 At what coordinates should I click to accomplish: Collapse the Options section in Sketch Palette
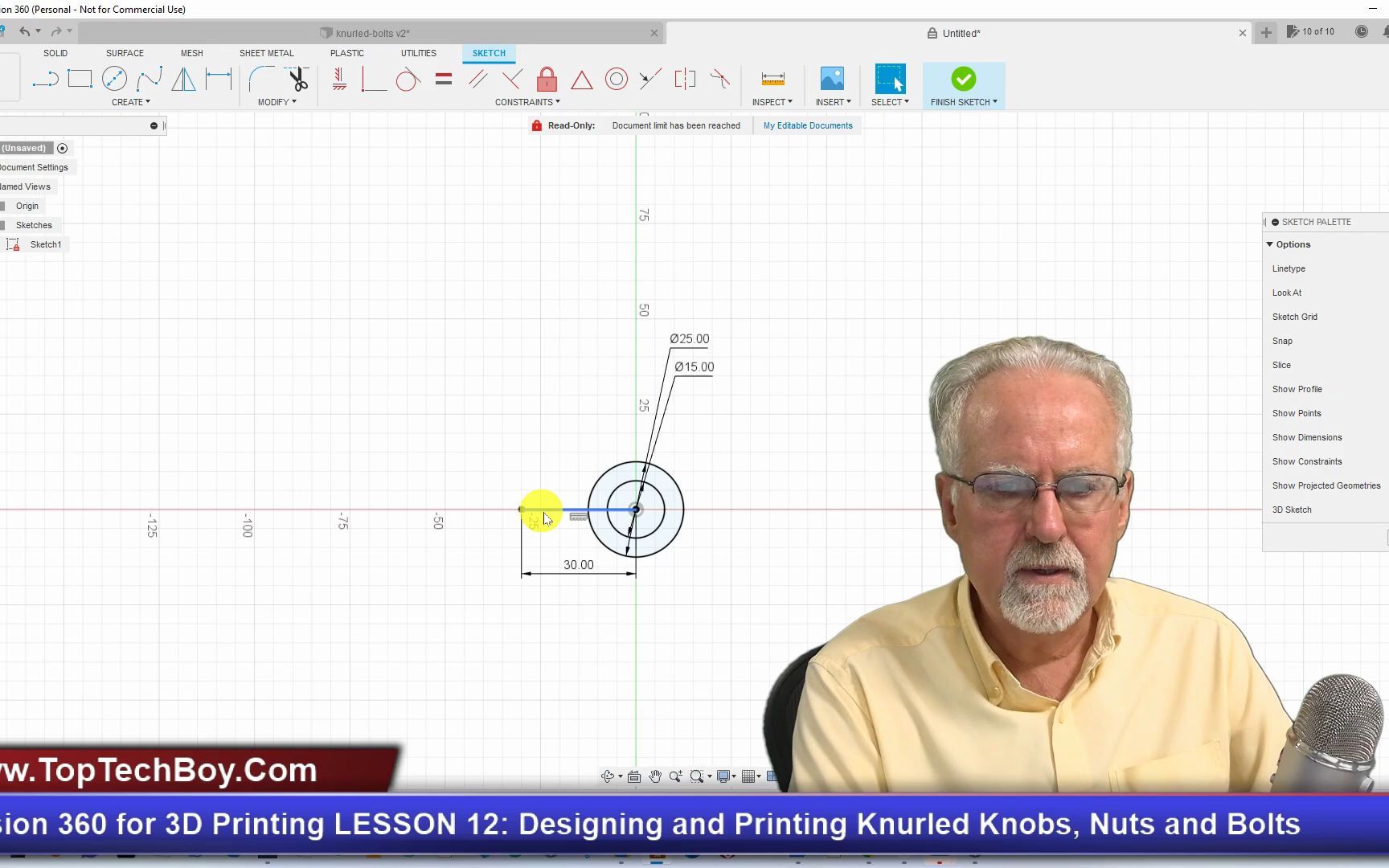pyautogui.click(x=1270, y=244)
